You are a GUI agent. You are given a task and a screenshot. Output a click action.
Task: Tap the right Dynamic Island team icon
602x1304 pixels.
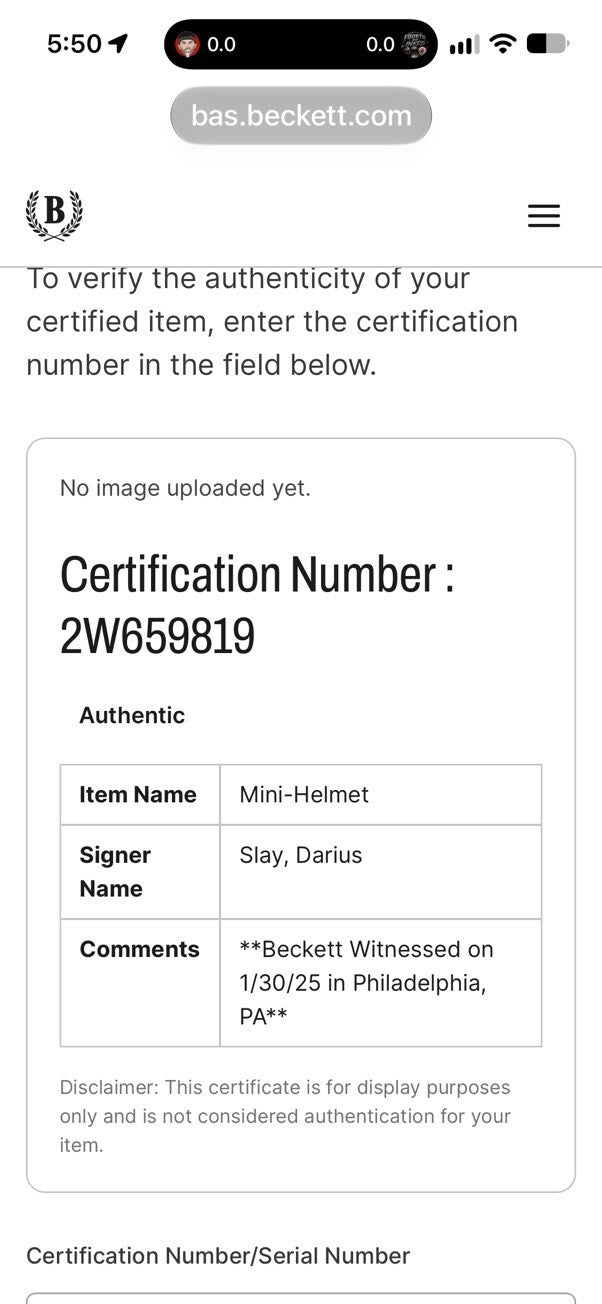[413, 44]
